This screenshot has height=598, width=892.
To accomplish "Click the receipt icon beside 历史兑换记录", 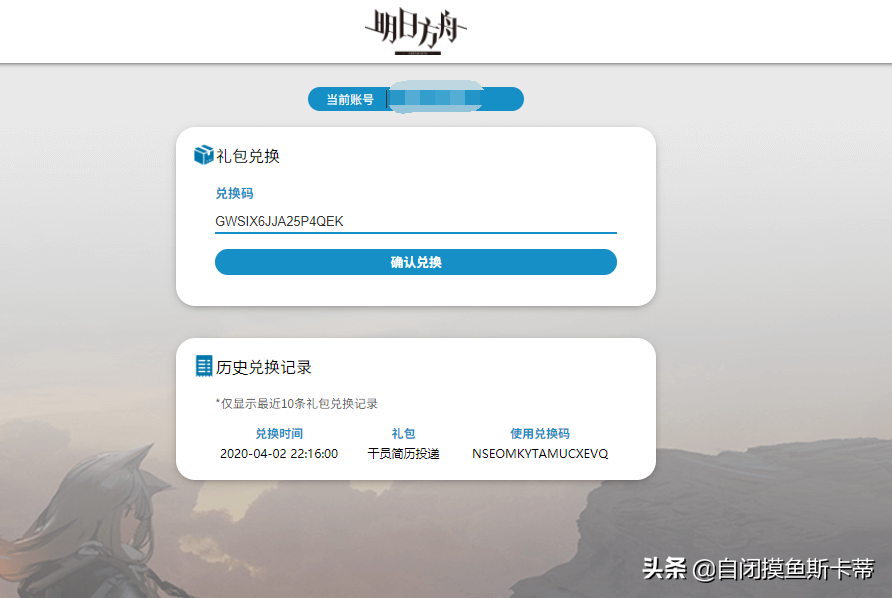I will tap(204, 366).
